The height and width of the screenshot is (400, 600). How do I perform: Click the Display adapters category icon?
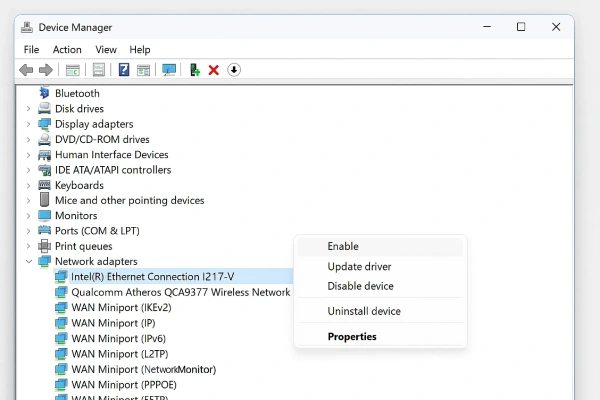click(44, 124)
